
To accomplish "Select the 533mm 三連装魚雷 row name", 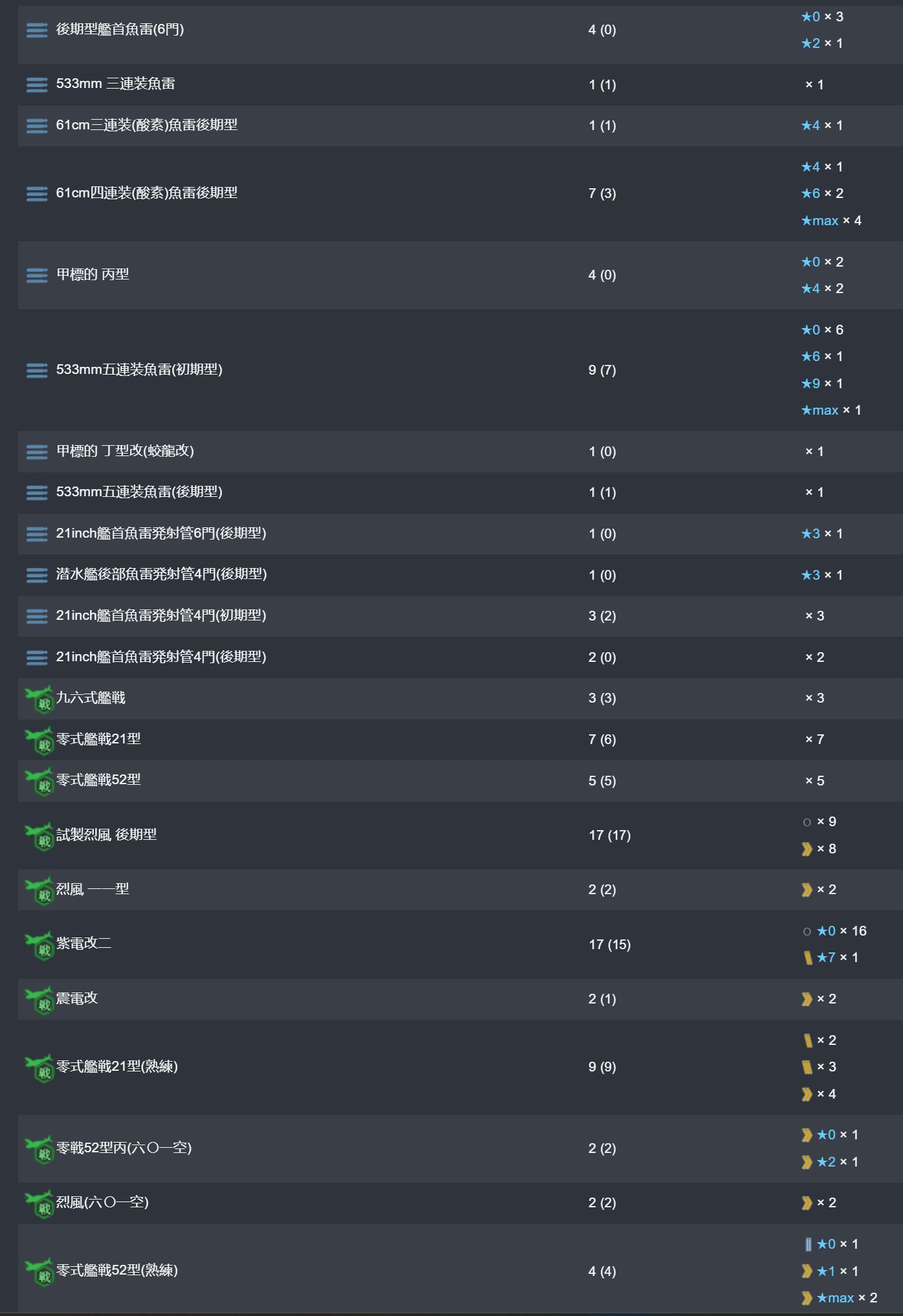I will tap(115, 83).
